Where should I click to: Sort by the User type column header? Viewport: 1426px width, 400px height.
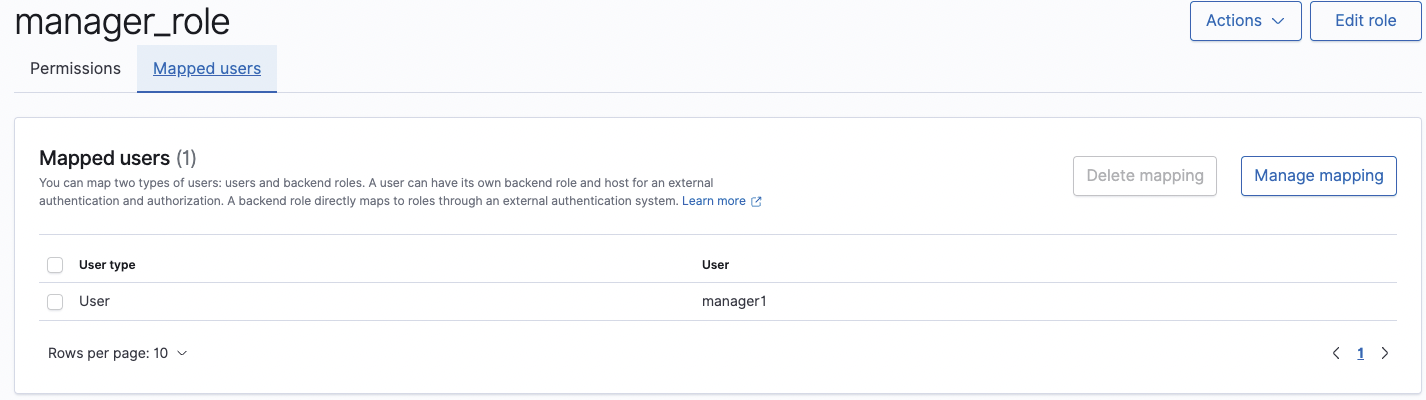107,265
